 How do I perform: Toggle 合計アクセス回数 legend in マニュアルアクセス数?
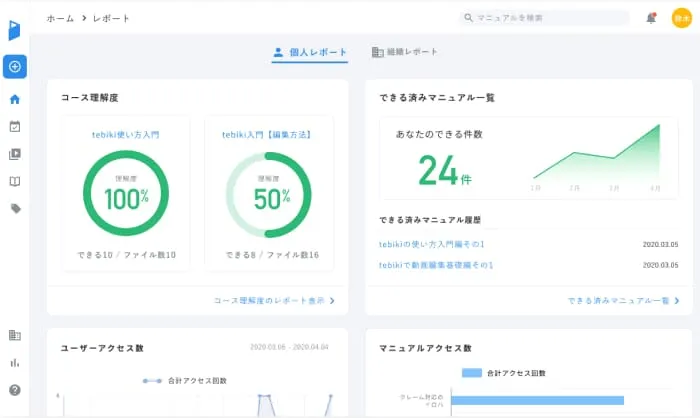504,373
